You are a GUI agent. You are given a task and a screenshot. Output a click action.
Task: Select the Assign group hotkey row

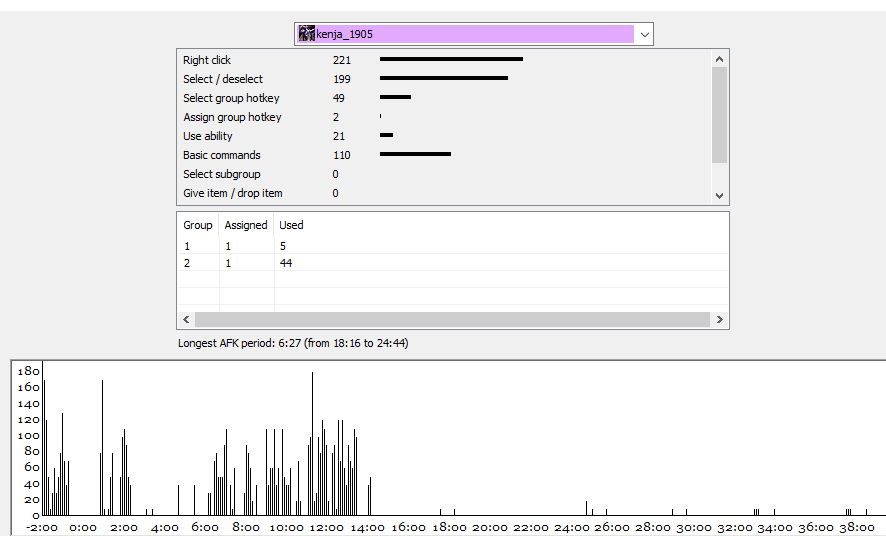coord(444,117)
